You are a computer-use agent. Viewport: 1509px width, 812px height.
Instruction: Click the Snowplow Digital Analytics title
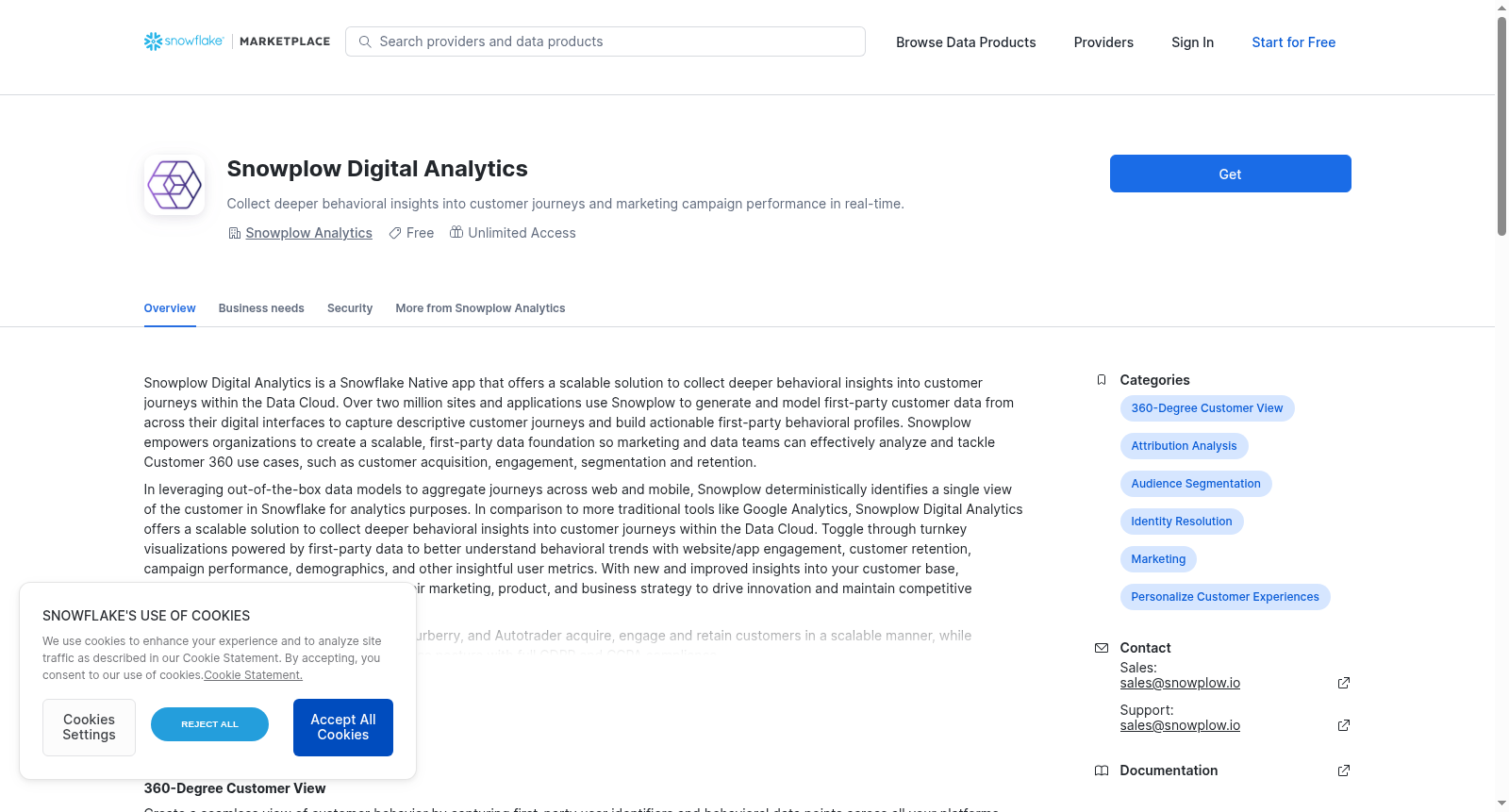pos(377,169)
